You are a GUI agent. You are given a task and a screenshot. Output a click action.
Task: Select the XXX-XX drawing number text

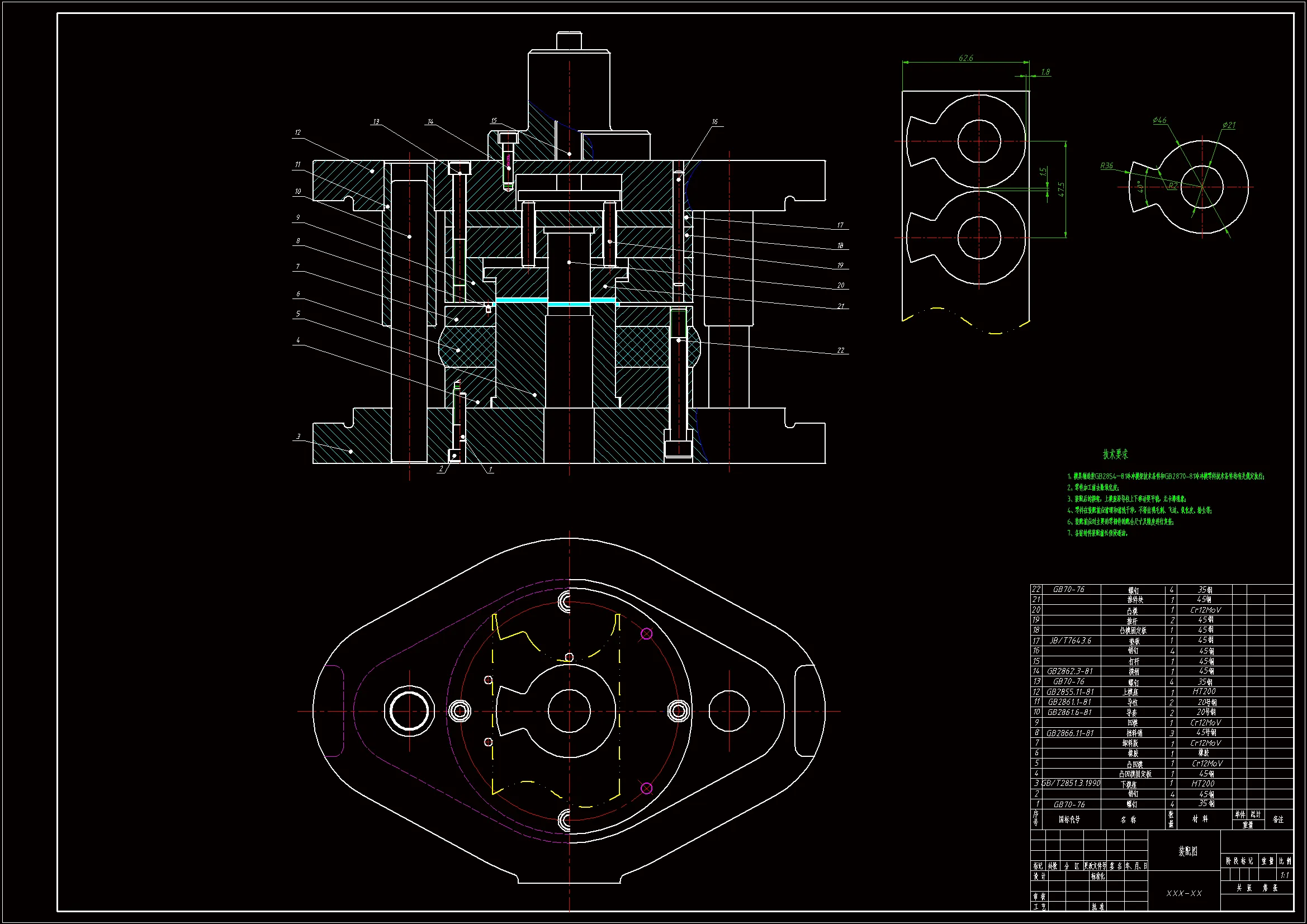[x=1184, y=893]
